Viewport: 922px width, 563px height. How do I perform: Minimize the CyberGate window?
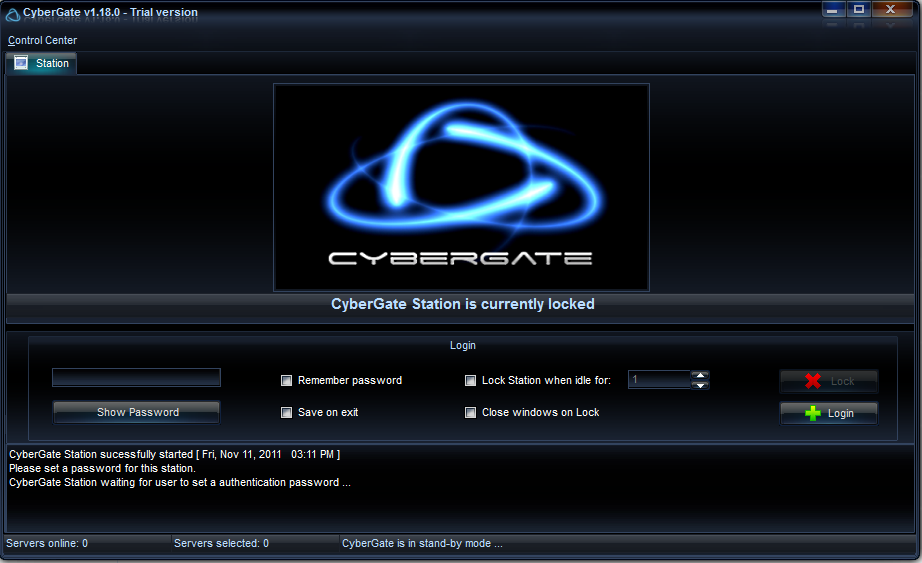(833, 9)
